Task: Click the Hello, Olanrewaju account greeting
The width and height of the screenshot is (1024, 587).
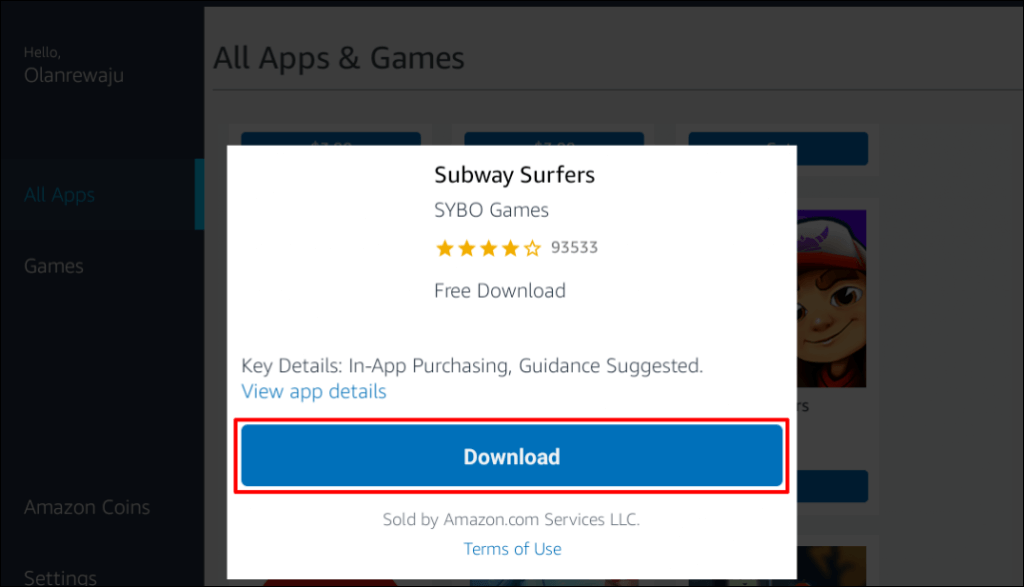Action: (x=74, y=65)
